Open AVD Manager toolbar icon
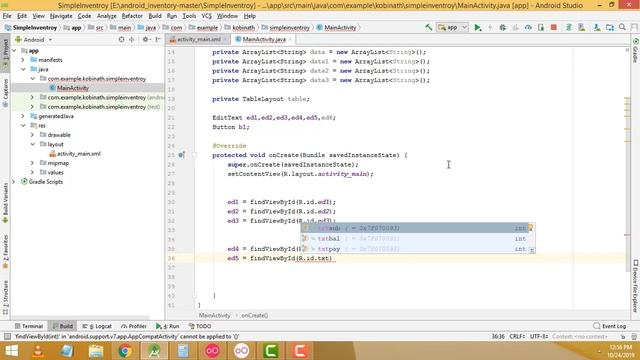 tap(582, 27)
